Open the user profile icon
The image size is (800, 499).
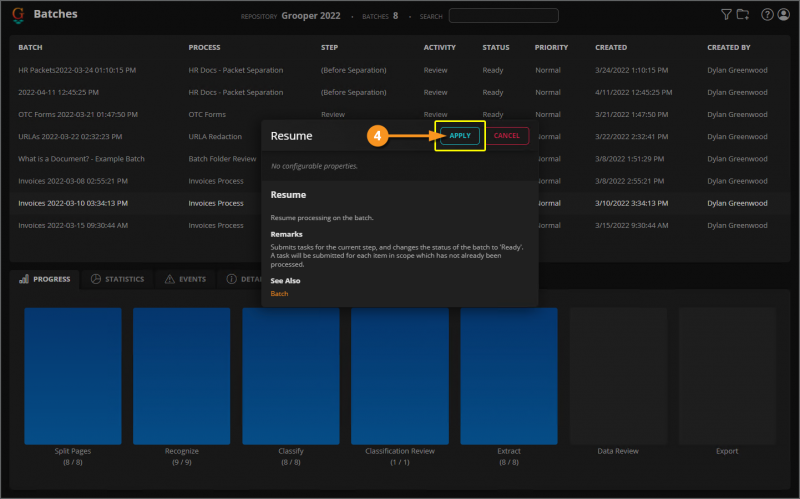(x=783, y=15)
